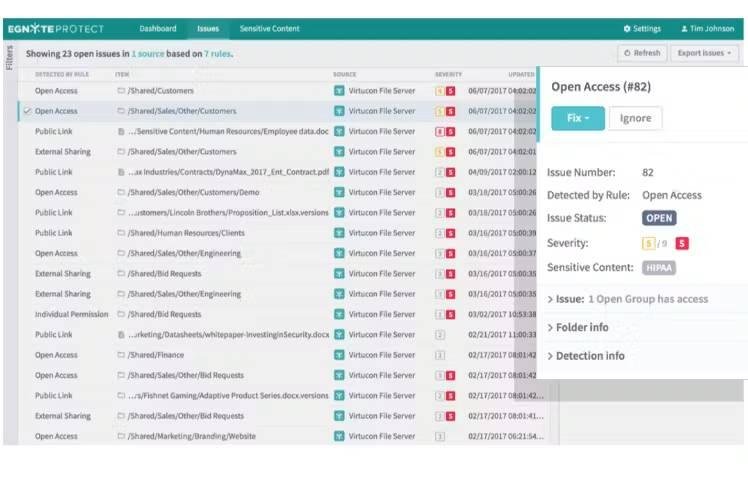Click the Egnyte Protect logo
The image size is (748, 483).
click(x=56, y=29)
